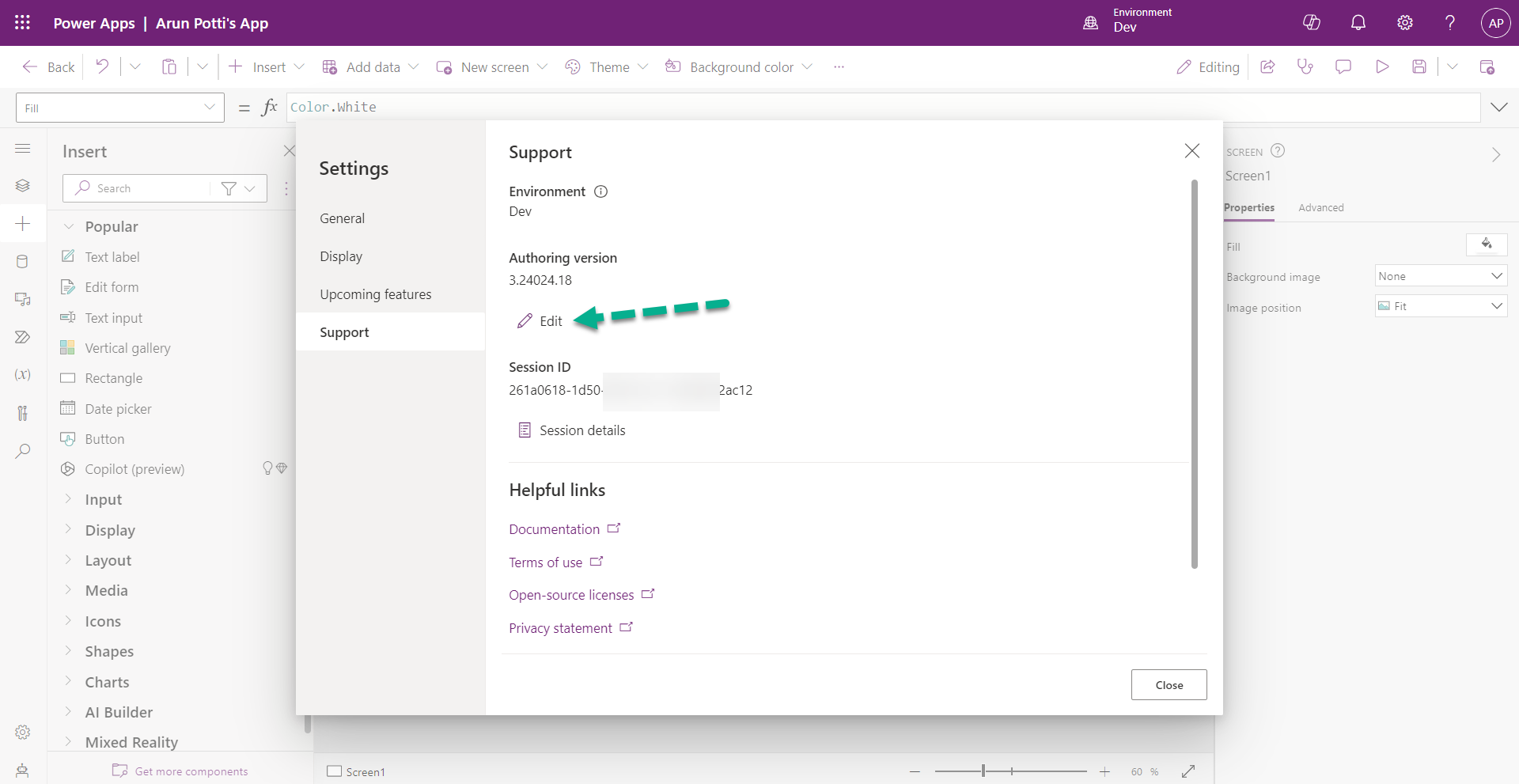1519x784 pixels.
Task: Expand the Charts category in Insert
Action: tap(107, 681)
